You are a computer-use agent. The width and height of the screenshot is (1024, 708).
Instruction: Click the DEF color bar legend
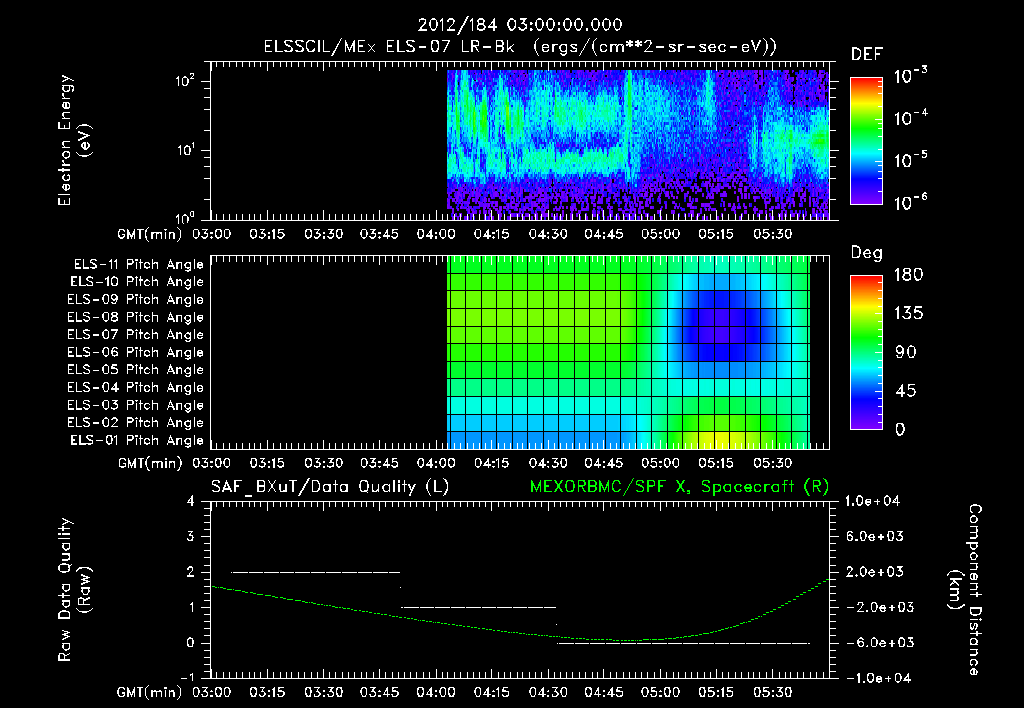866,141
